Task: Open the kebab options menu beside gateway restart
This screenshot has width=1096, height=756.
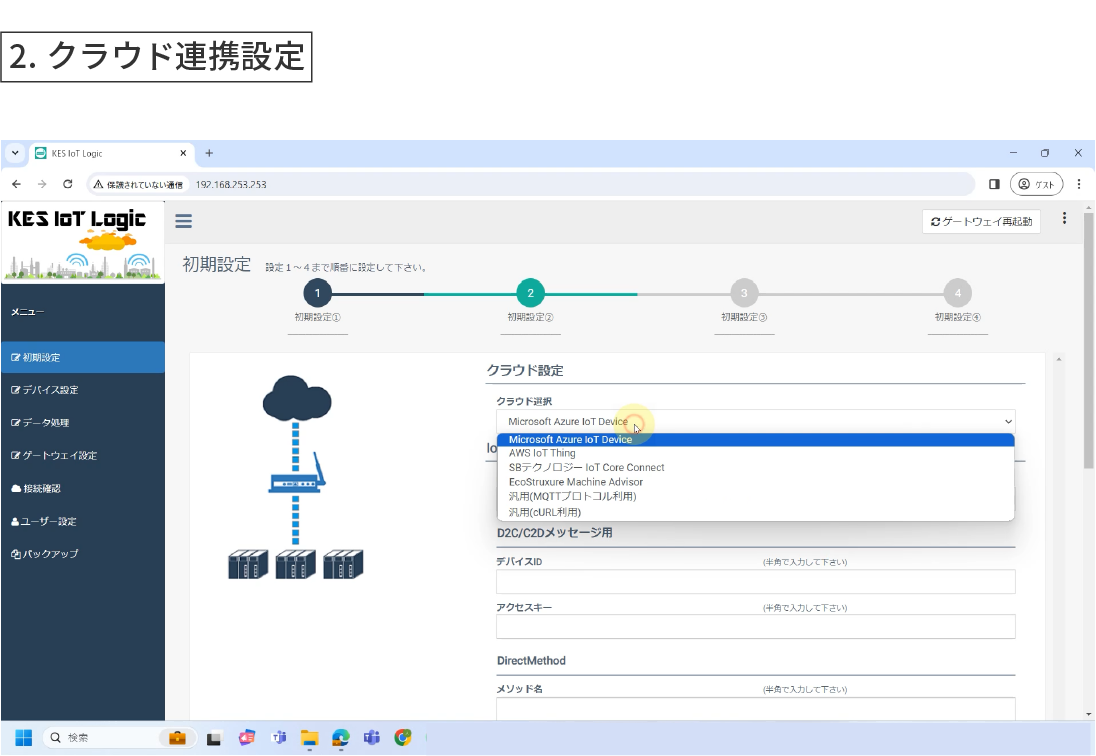Action: tap(1064, 219)
